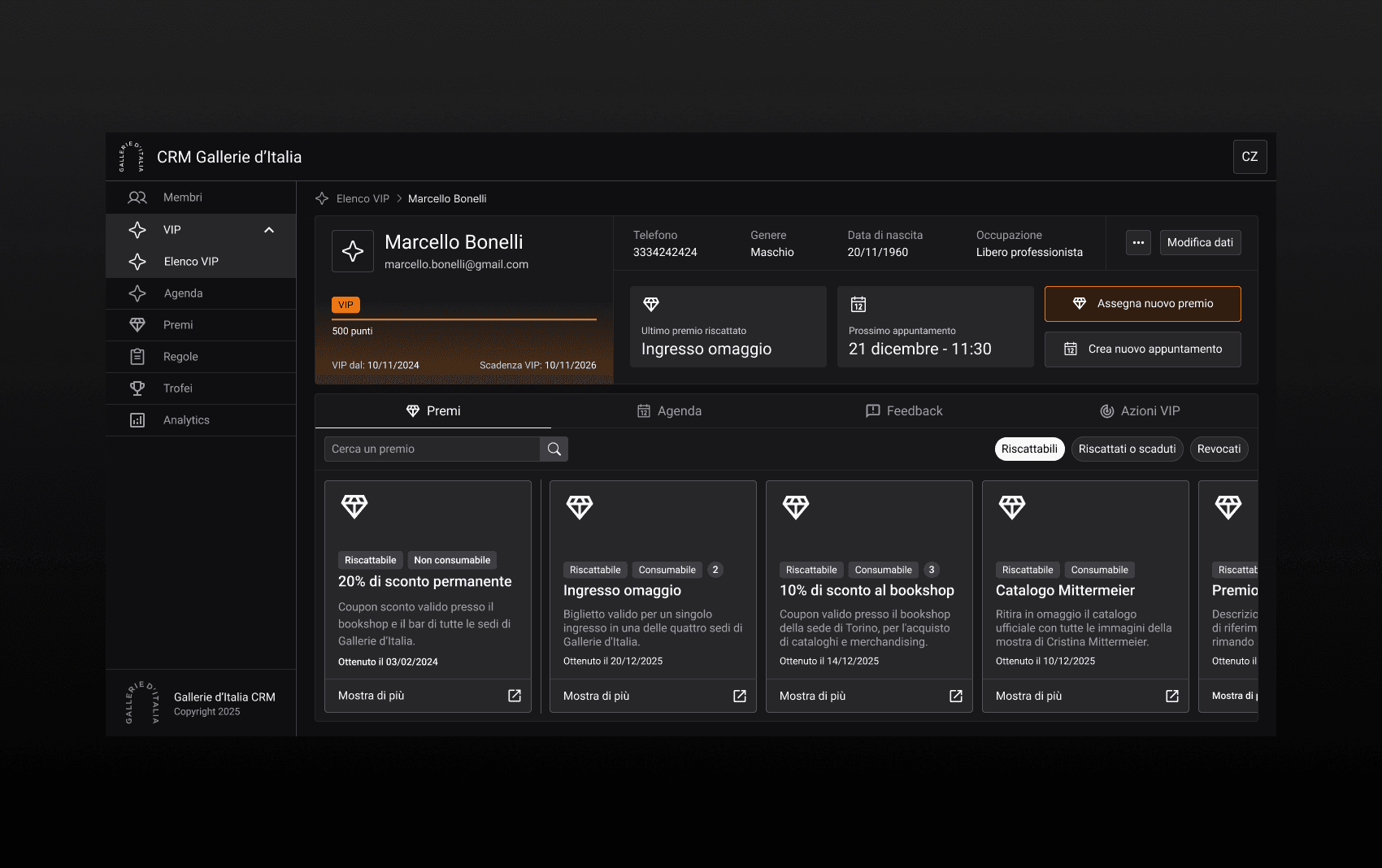Click the Non consumabile tag
The height and width of the screenshot is (868, 1382).
(452, 560)
